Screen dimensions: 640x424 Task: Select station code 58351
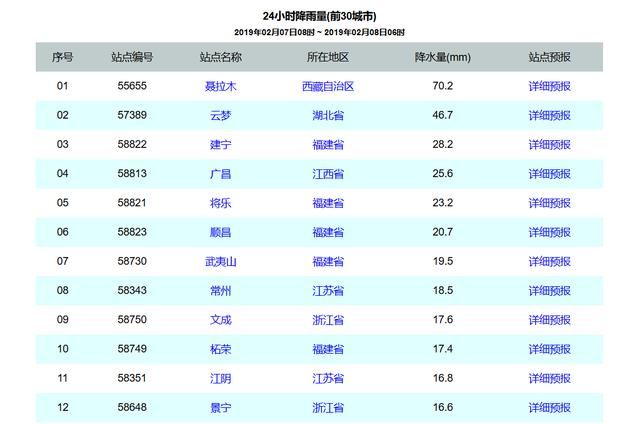click(132, 378)
